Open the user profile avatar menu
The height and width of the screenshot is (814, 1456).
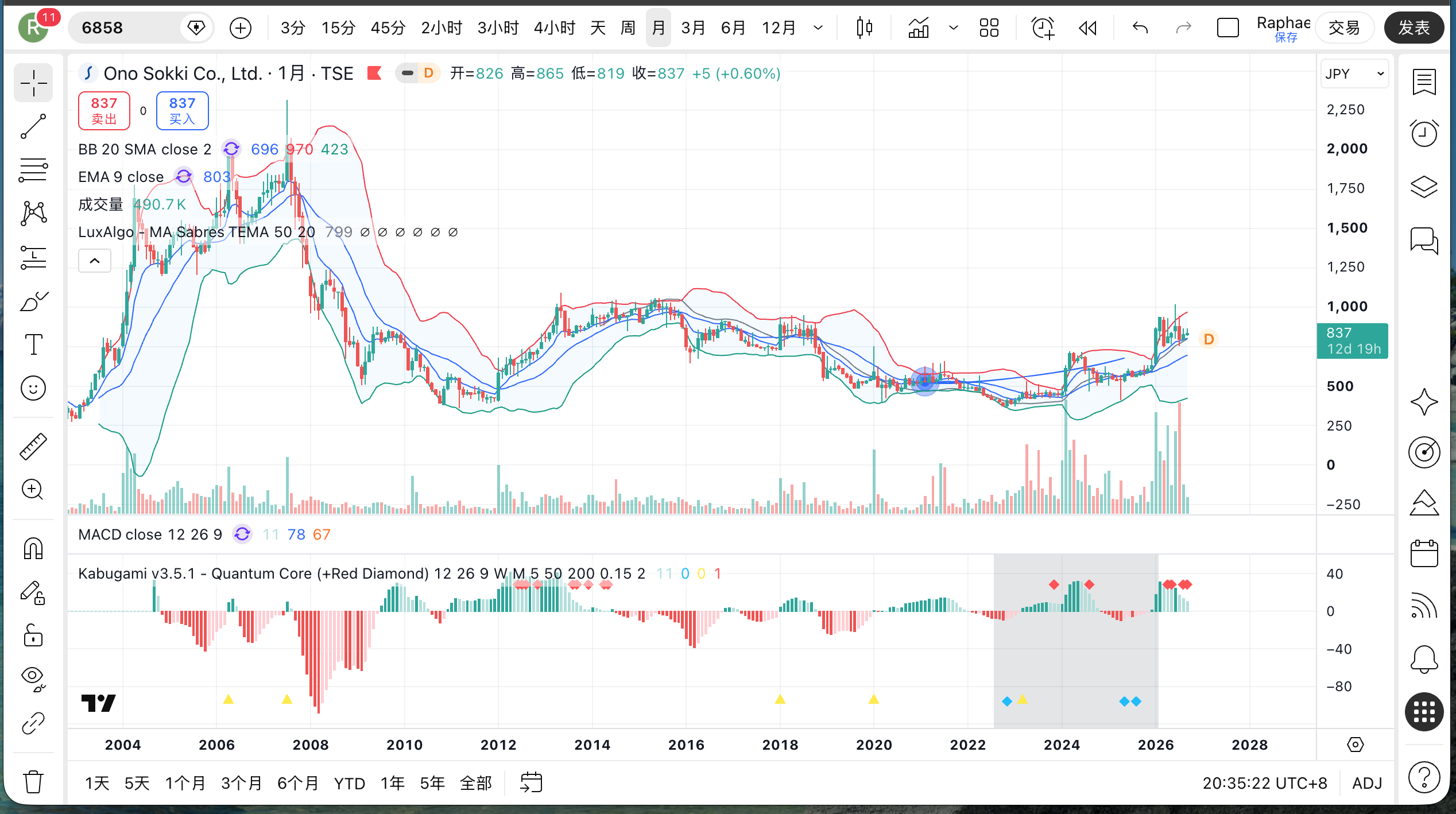click(34, 28)
